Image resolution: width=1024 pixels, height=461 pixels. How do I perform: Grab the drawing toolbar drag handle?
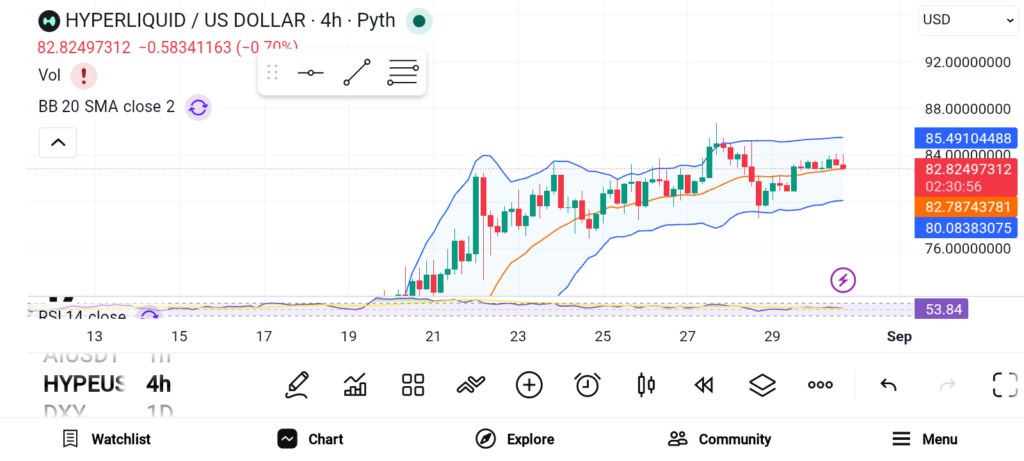(x=272, y=72)
